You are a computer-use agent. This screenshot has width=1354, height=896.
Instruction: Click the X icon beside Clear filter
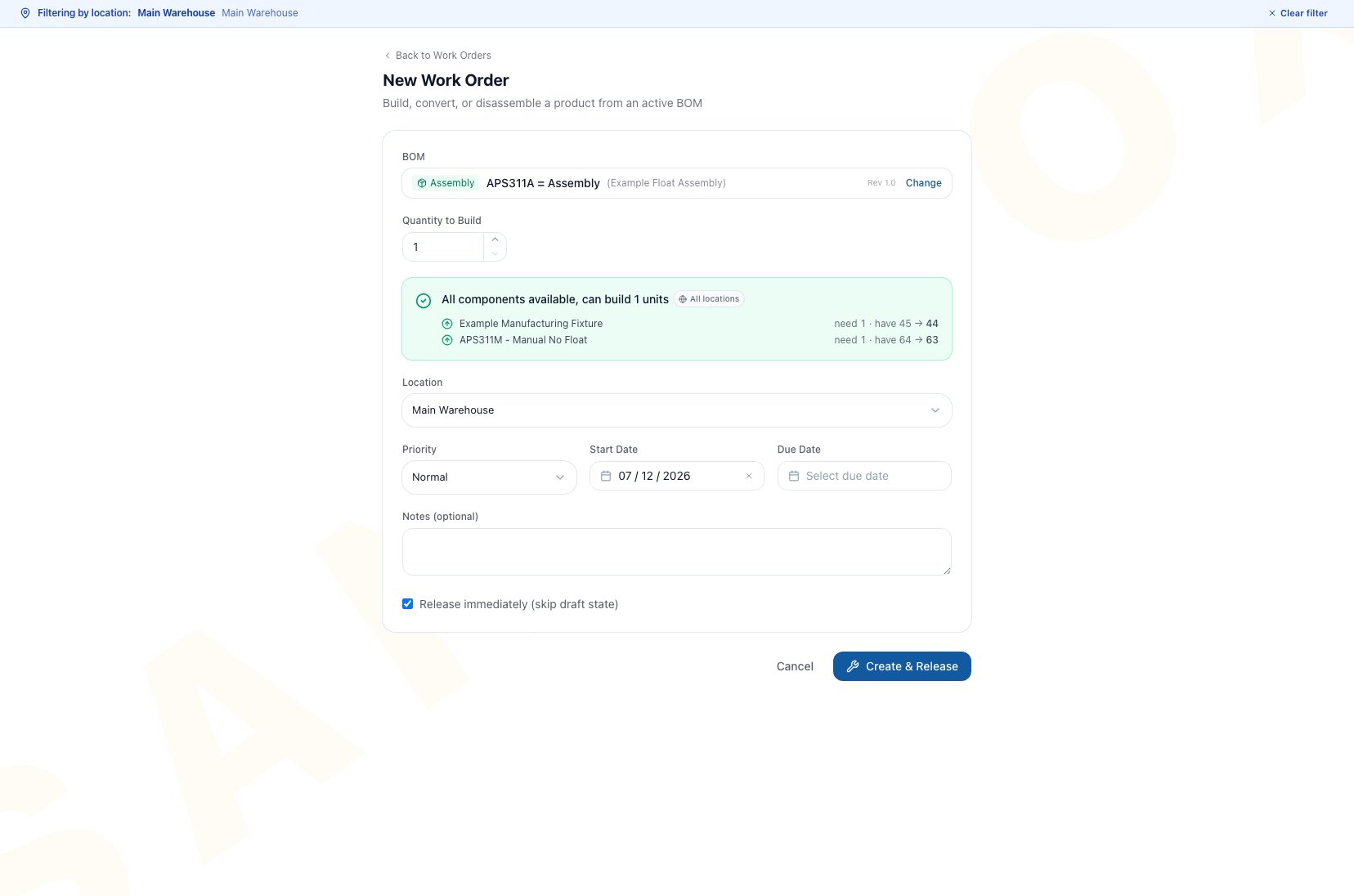[x=1271, y=13]
